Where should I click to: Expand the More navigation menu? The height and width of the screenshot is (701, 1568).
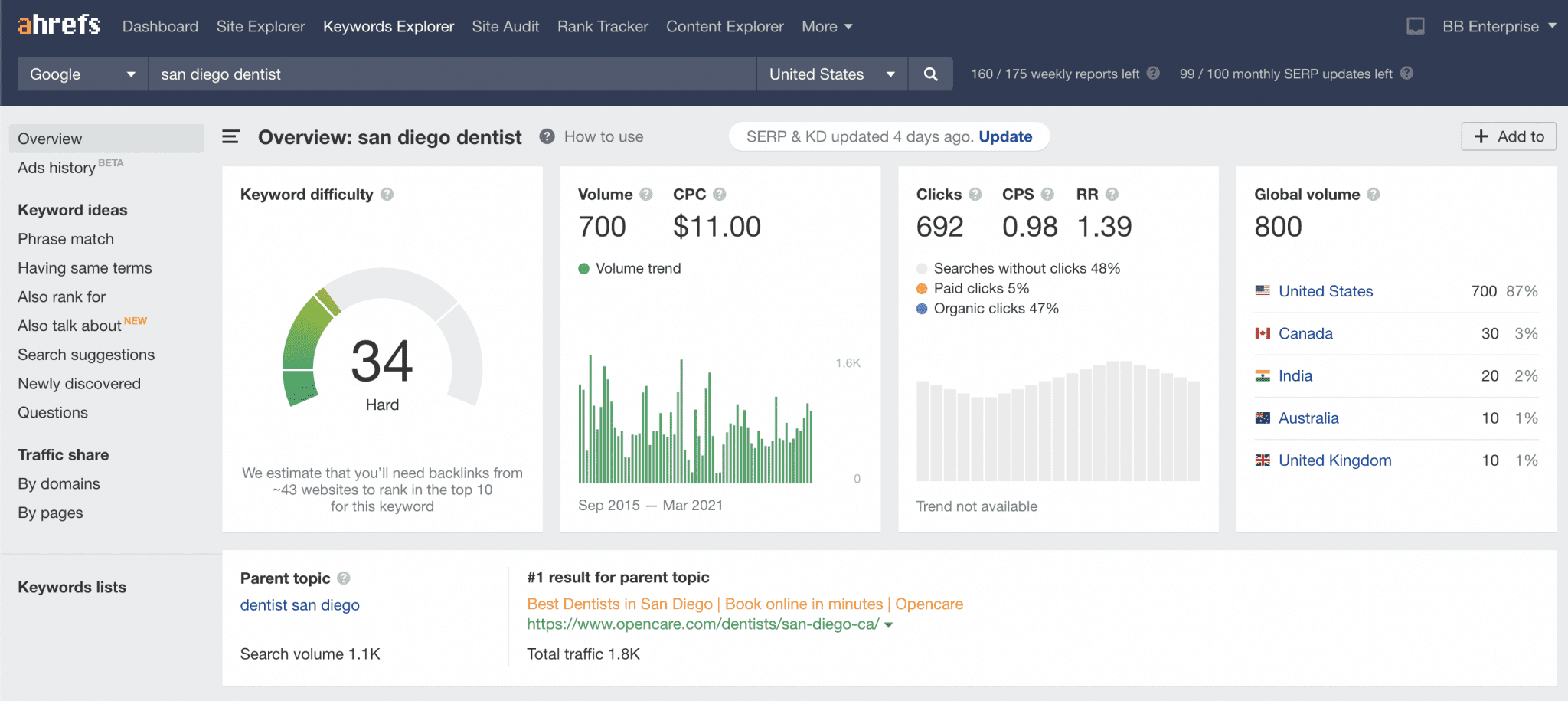[827, 27]
